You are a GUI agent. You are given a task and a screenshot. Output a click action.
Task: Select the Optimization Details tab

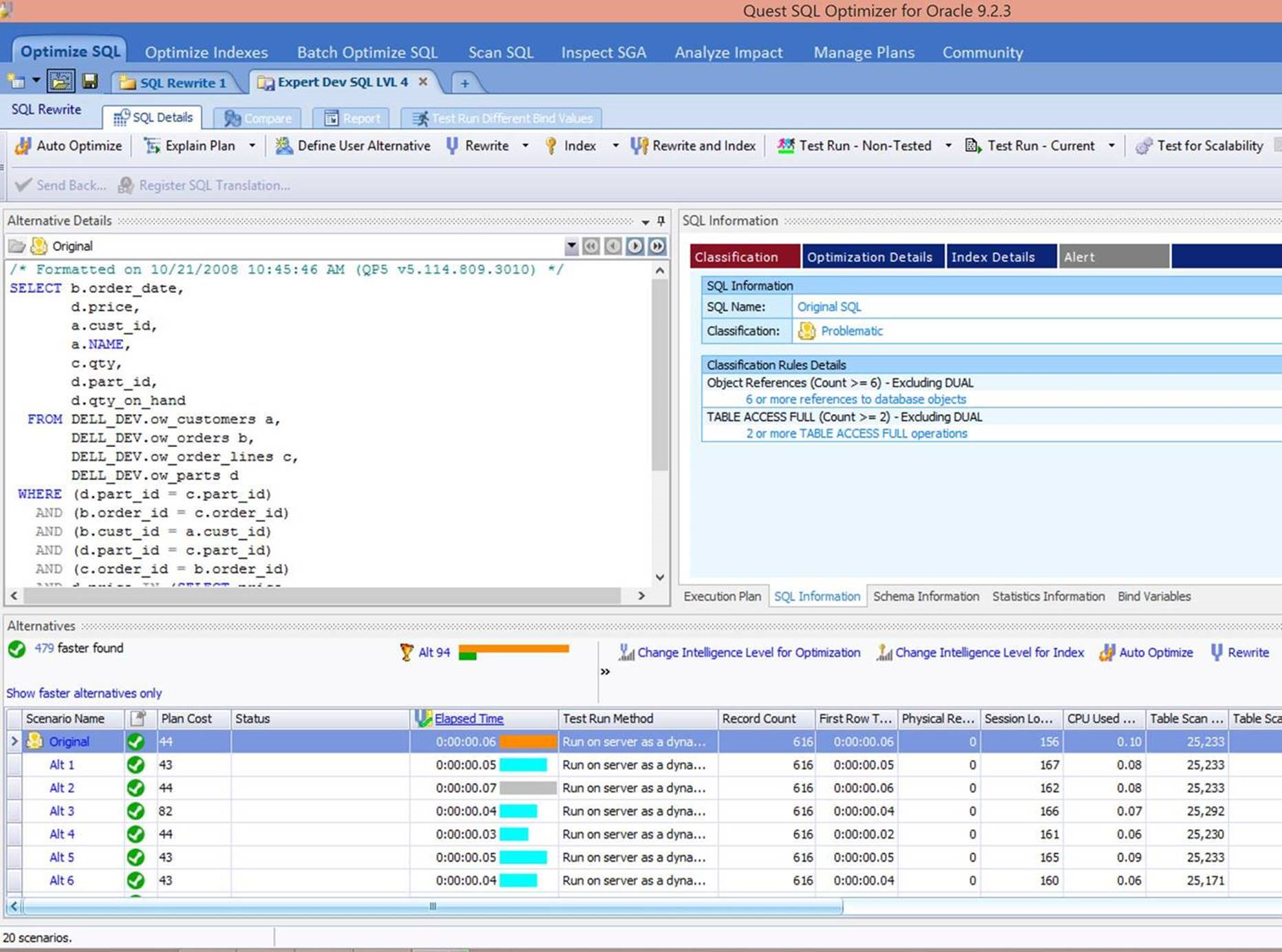click(x=873, y=257)
